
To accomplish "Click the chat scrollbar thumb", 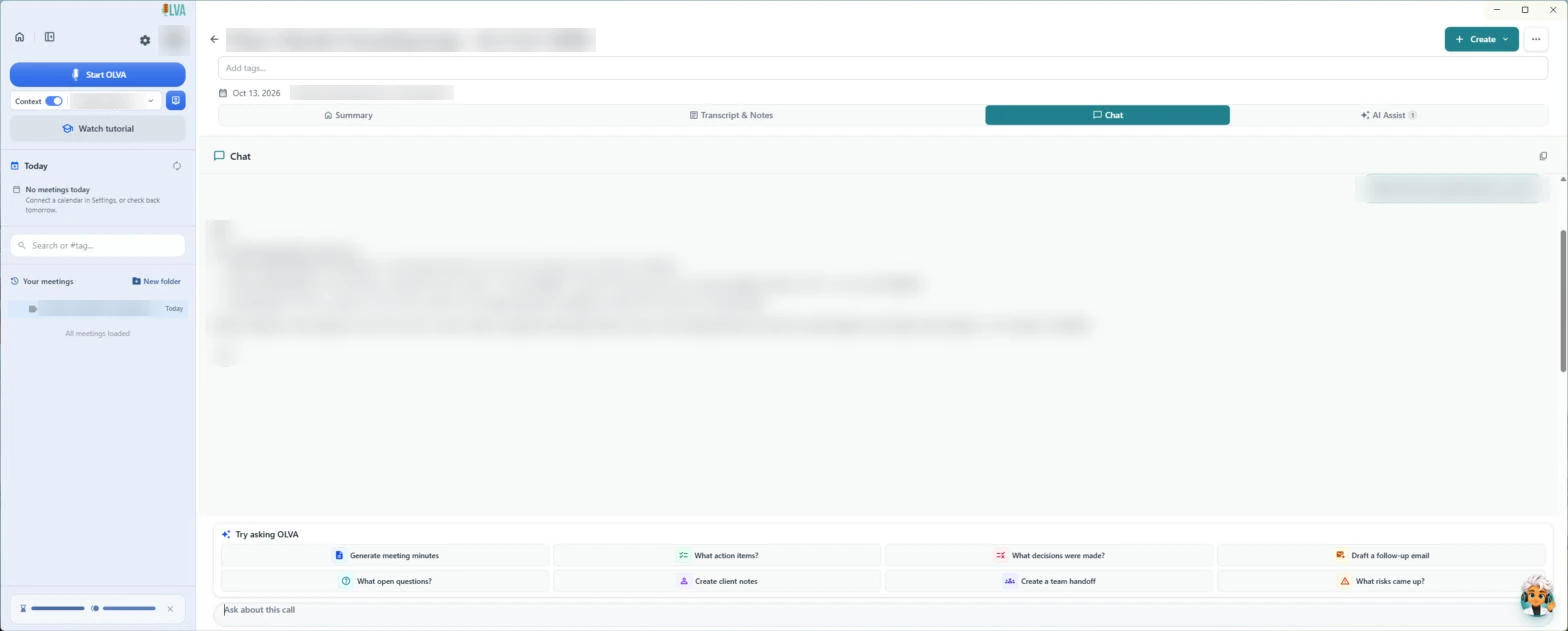I will [1563, 300].
